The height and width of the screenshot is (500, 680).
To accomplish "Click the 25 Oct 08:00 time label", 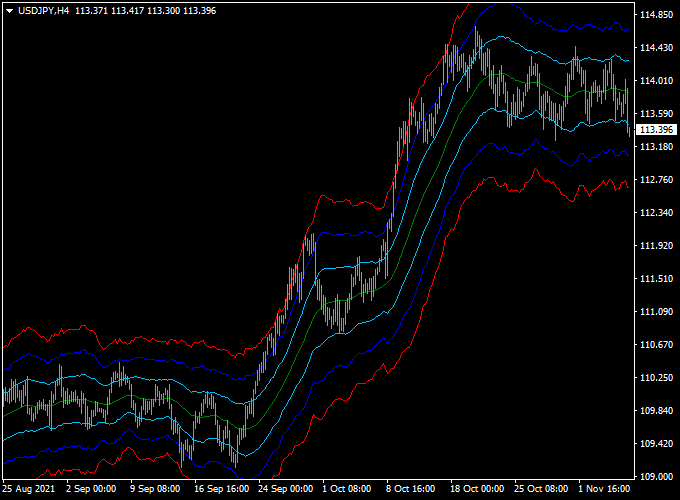I will coord(541,489).
